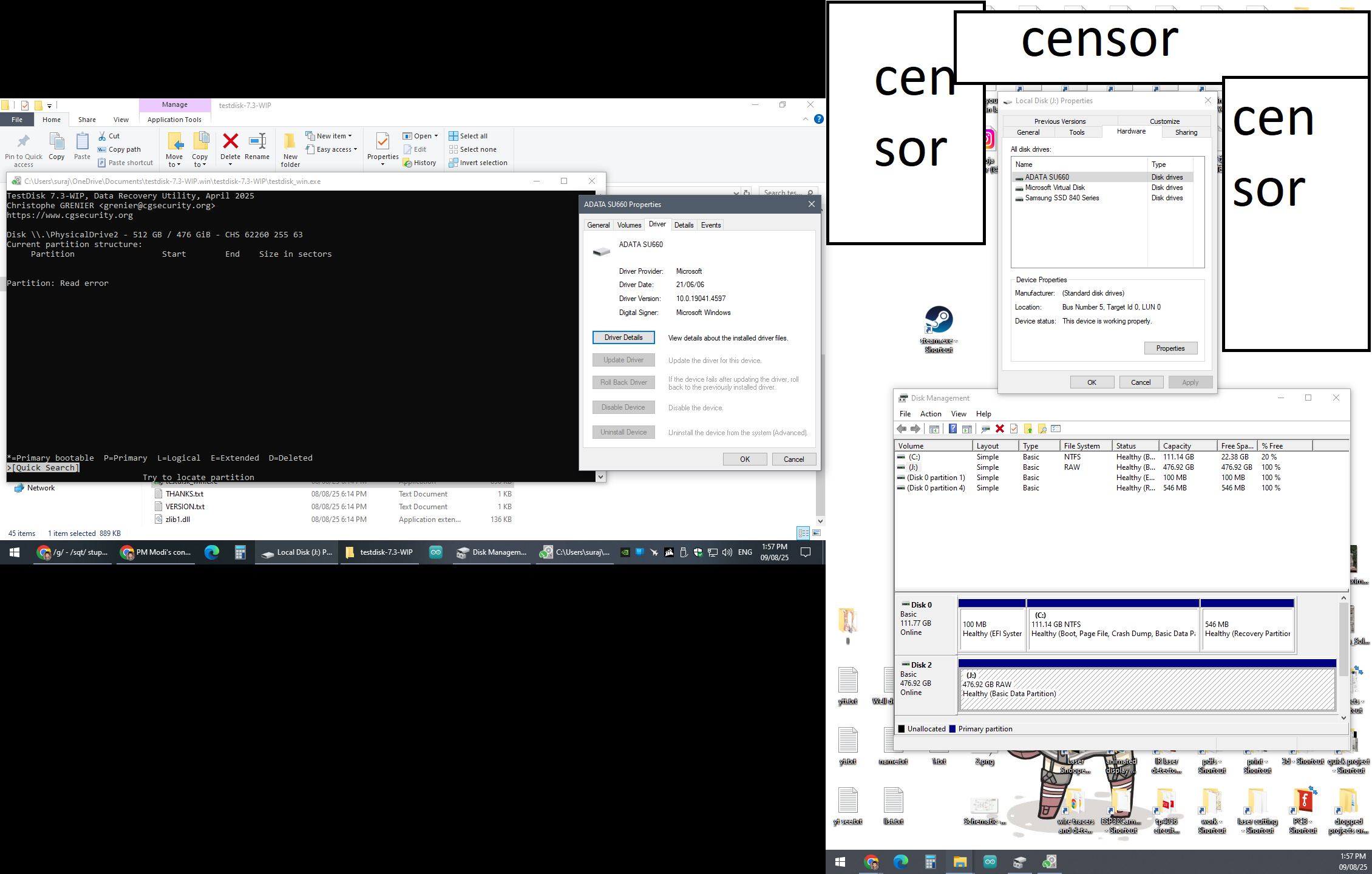
Task: Click Cancel in Local Disk (J:) Properties
Action: tap(1141, 382)
